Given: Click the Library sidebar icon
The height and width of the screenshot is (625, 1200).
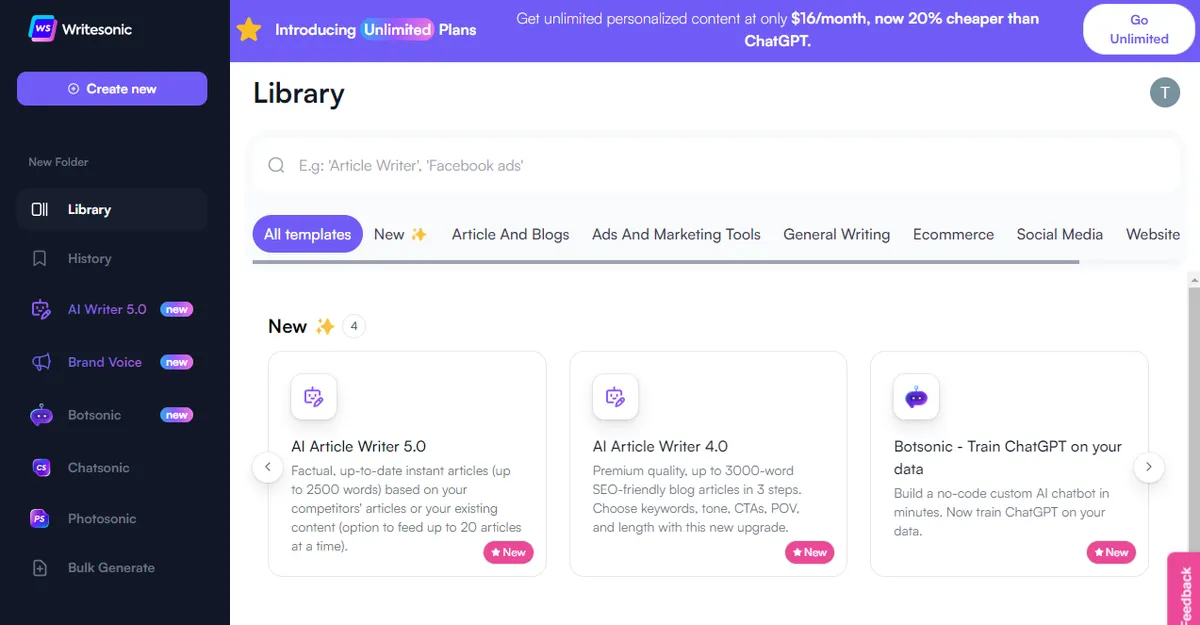Looking at the screenshot, I should 40,209.
